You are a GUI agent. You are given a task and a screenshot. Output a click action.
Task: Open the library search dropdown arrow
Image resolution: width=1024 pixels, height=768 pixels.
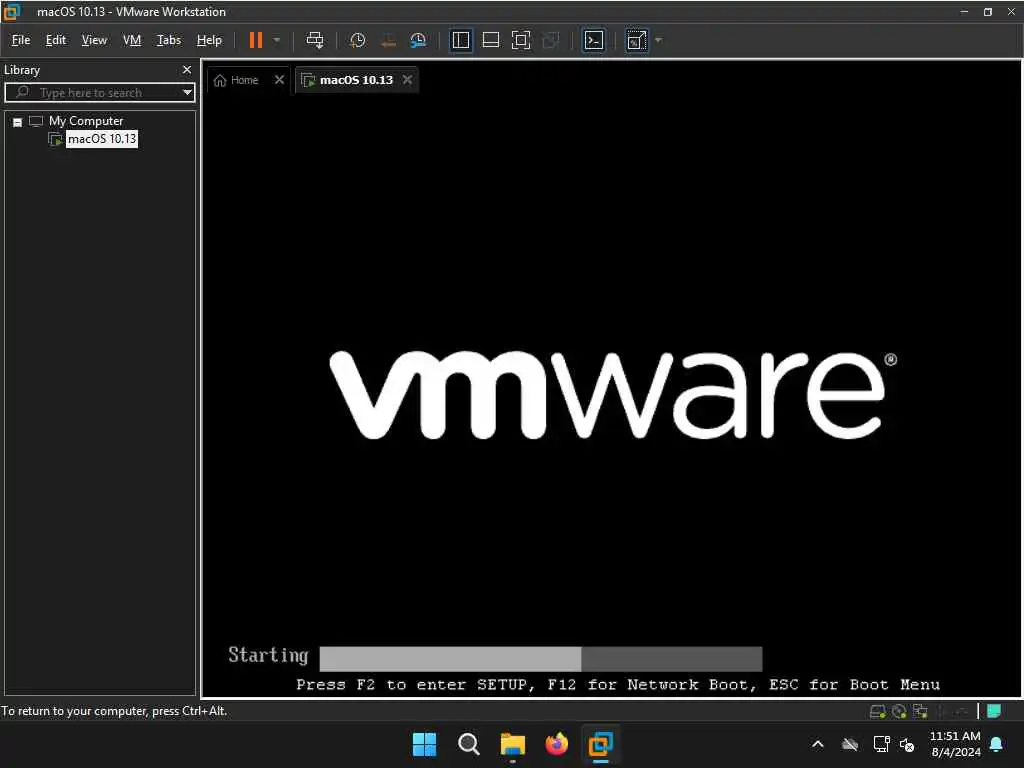click(x=187, y=93)
